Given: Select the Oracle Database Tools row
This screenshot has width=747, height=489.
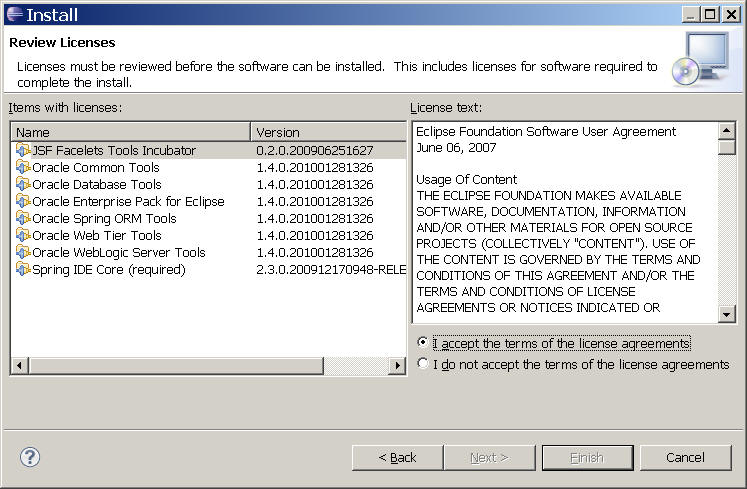Looking at the screenshot, I should pyautogui.click(x=209, y=184).
